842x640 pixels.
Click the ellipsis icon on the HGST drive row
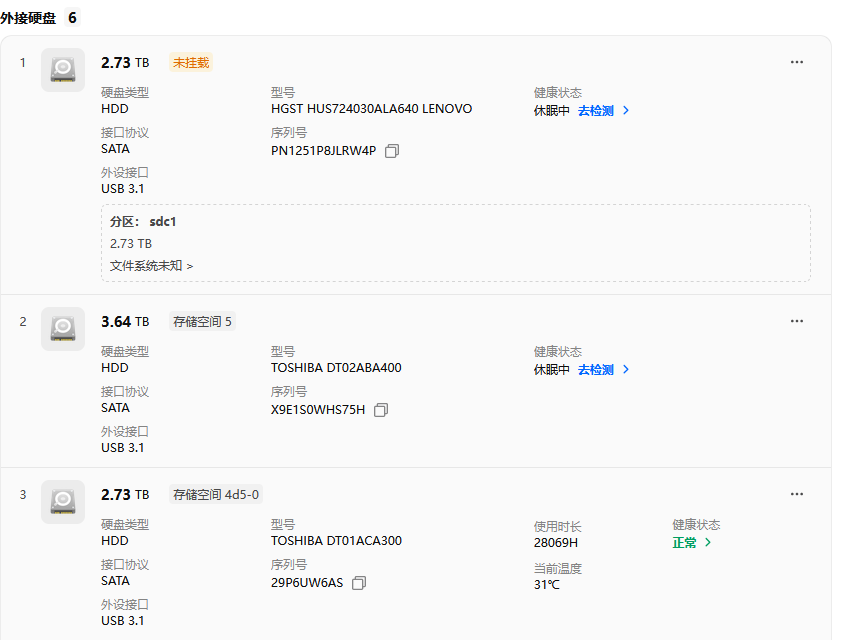(796, 61)
